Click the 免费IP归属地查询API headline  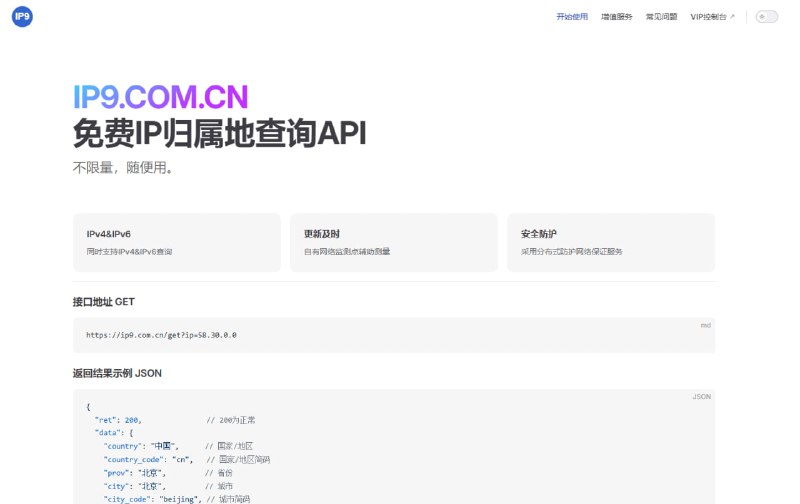pyautogui.click(x=219, y=134)
